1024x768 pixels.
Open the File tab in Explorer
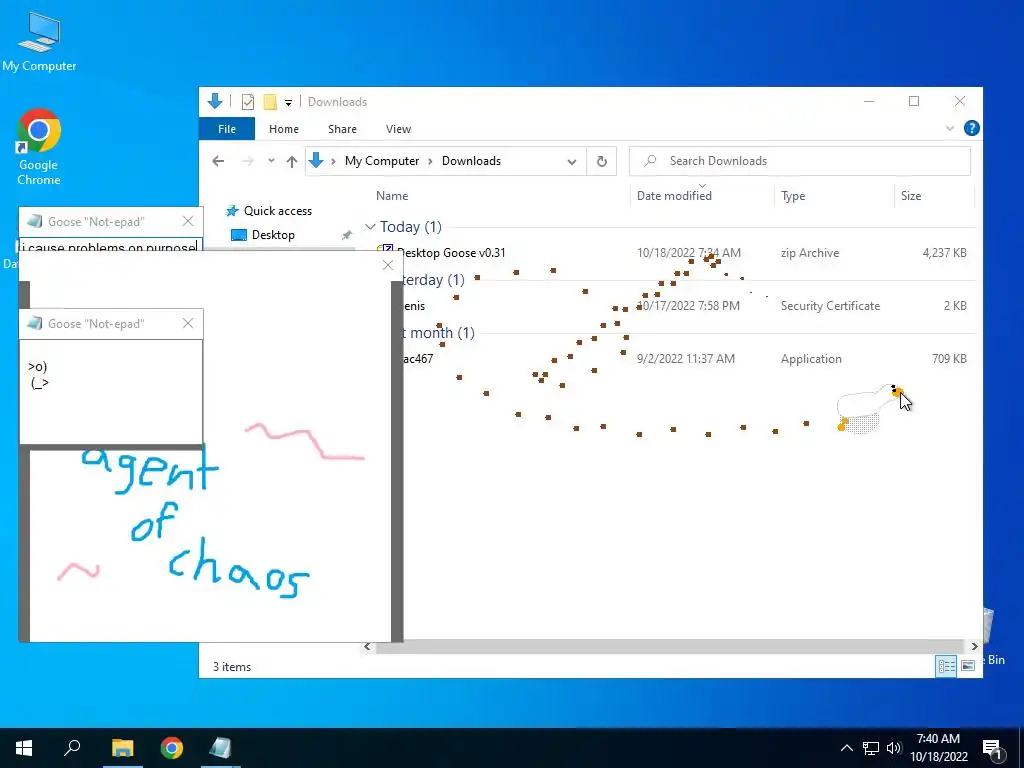click(227, 129)
